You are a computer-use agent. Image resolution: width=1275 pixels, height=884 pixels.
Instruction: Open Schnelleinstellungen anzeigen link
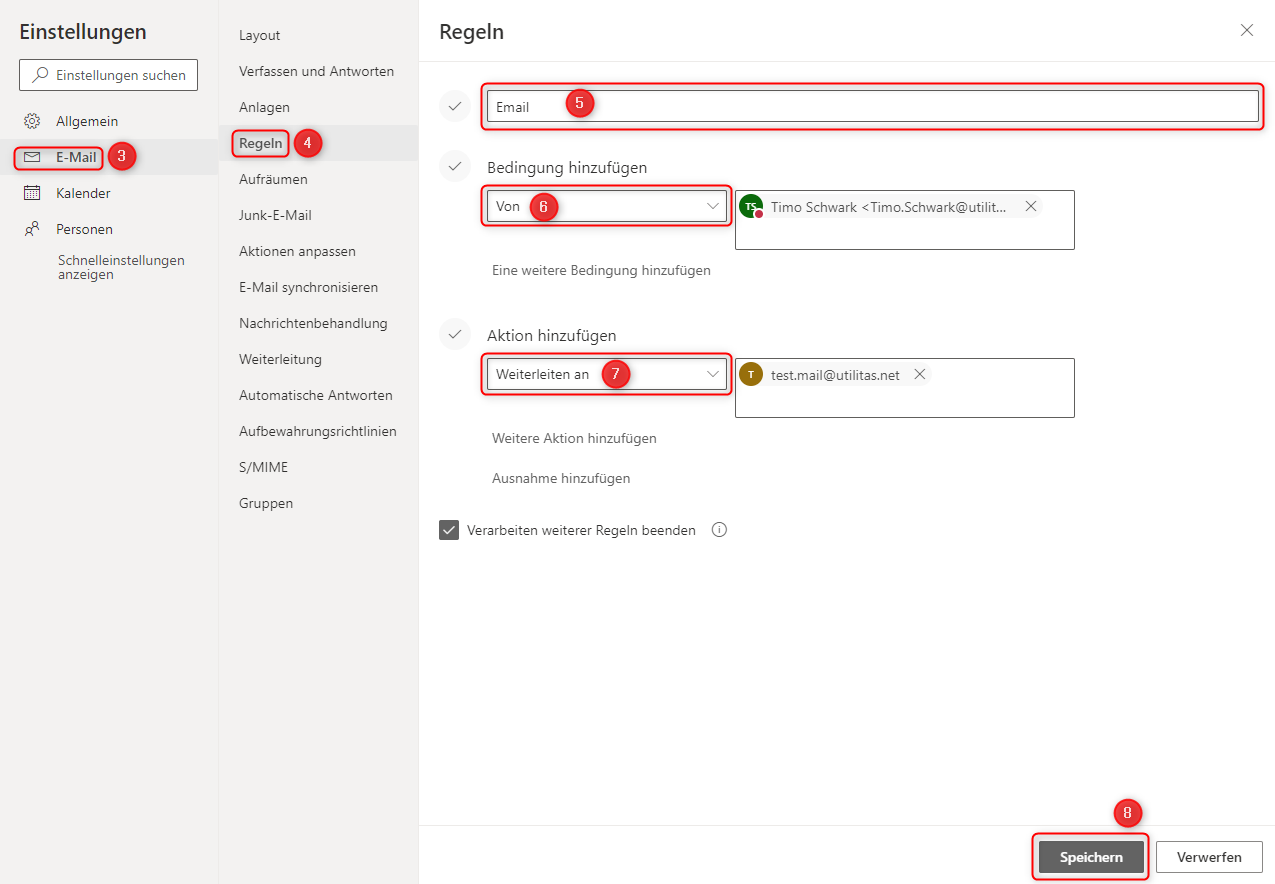coord(120,267)
